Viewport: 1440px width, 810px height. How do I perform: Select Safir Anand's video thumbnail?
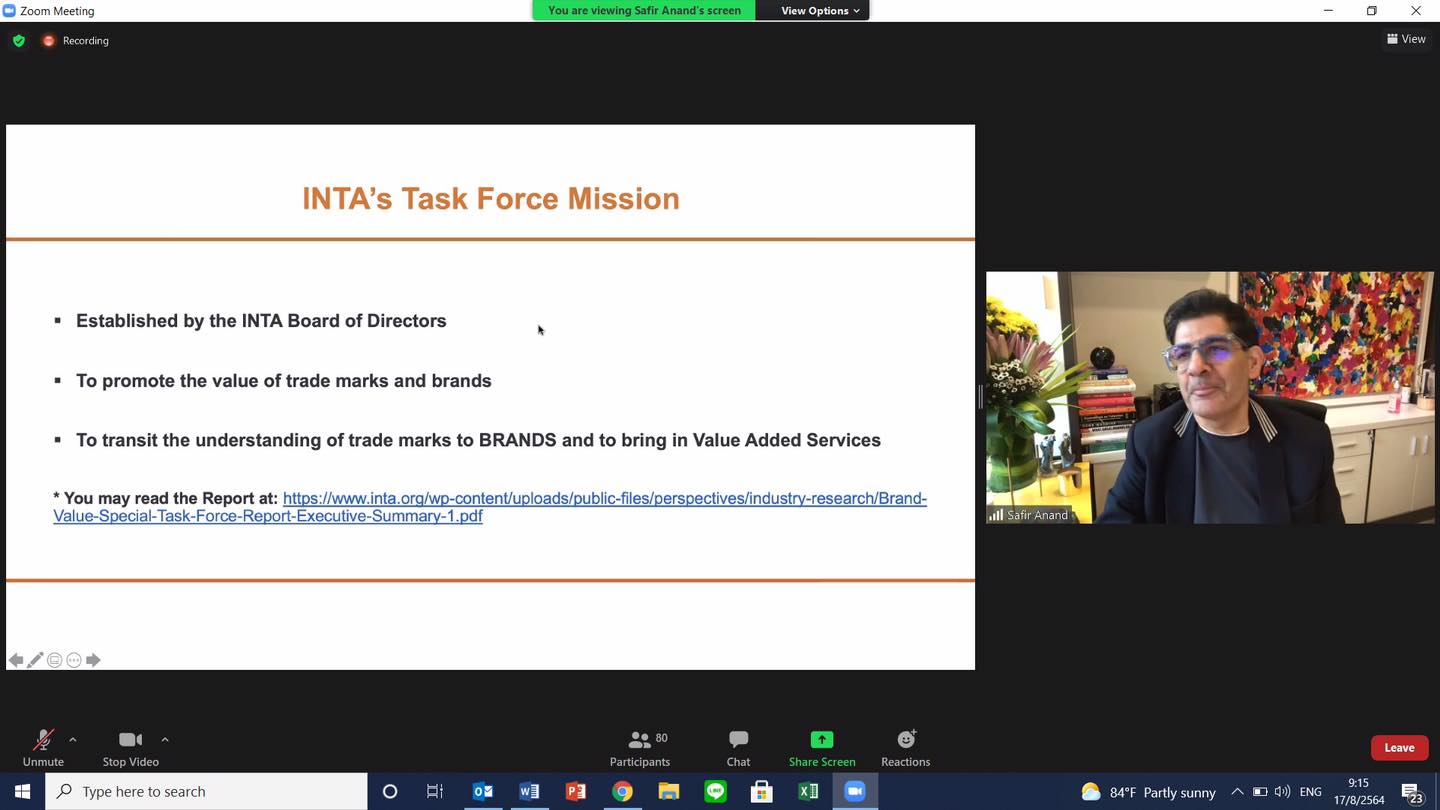[1210, 397]
